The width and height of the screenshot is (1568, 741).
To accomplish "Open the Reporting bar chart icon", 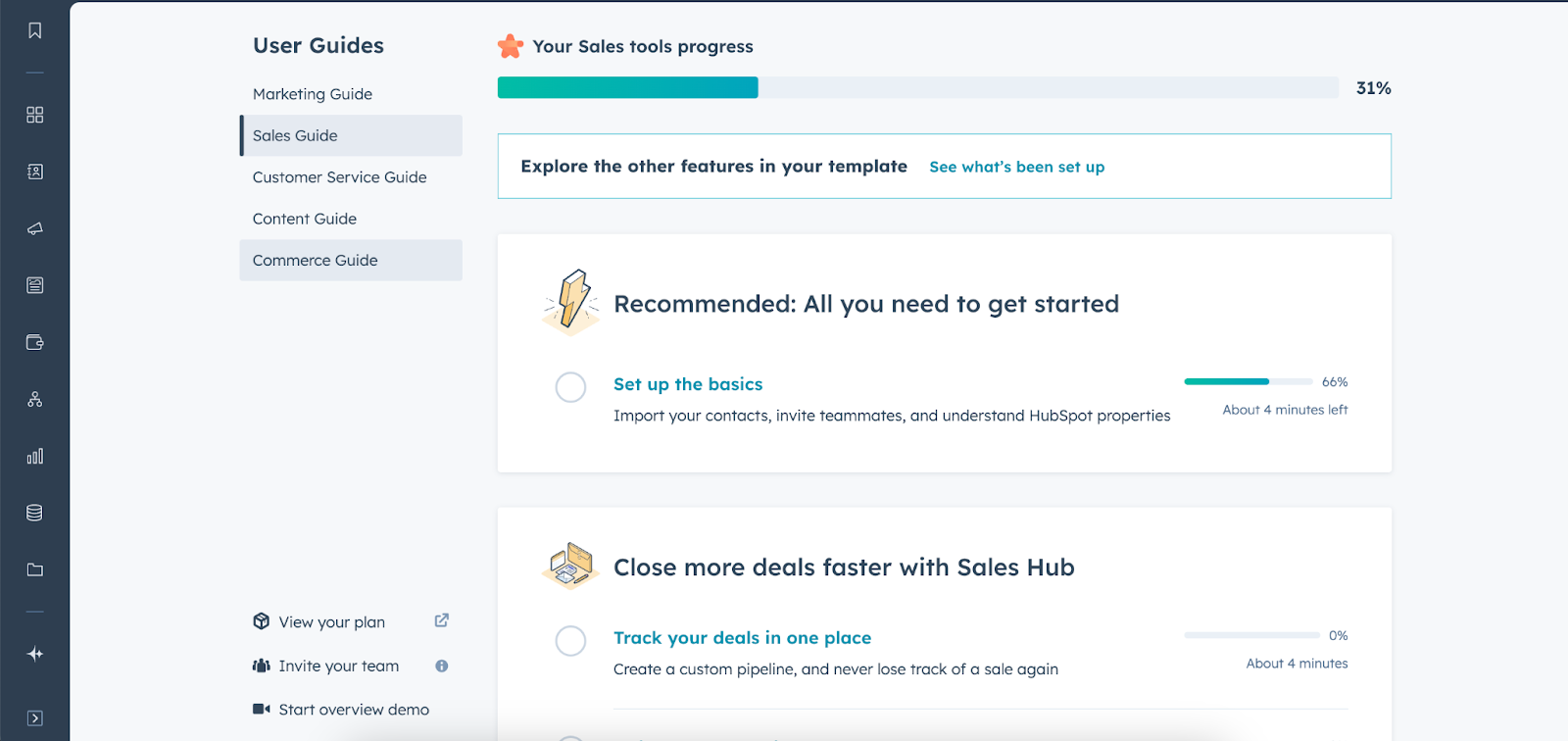I will (x=35, y=456).
